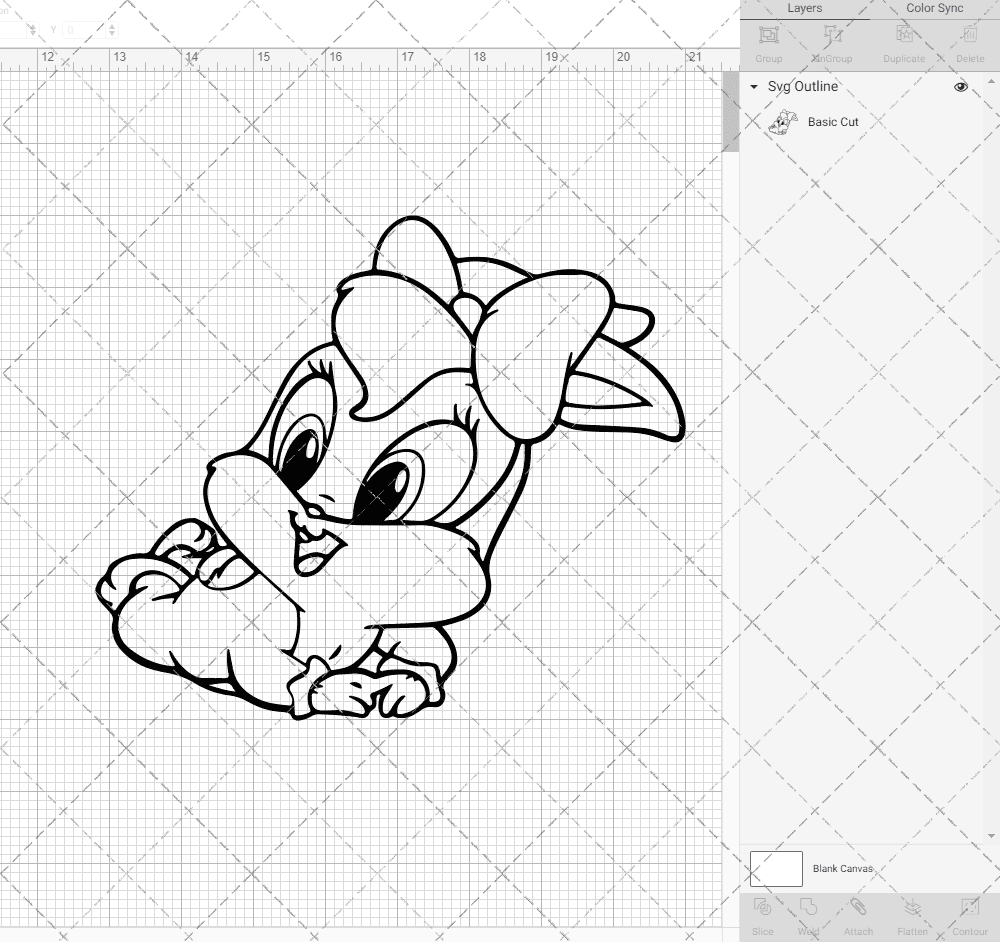Select the Svg Outline layer name
1000x942 pixels.
click(x=802, y=87)
